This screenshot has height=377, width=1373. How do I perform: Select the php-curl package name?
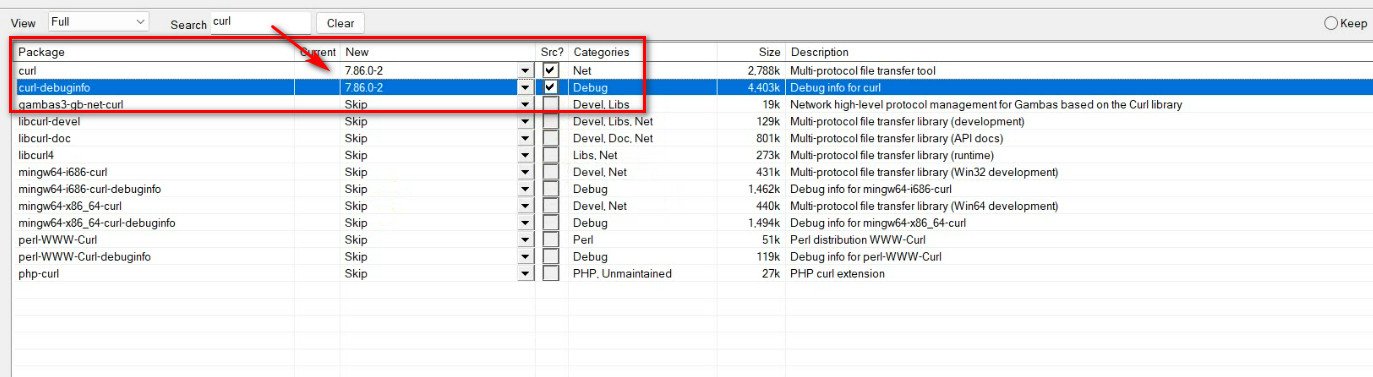point(40,275)
